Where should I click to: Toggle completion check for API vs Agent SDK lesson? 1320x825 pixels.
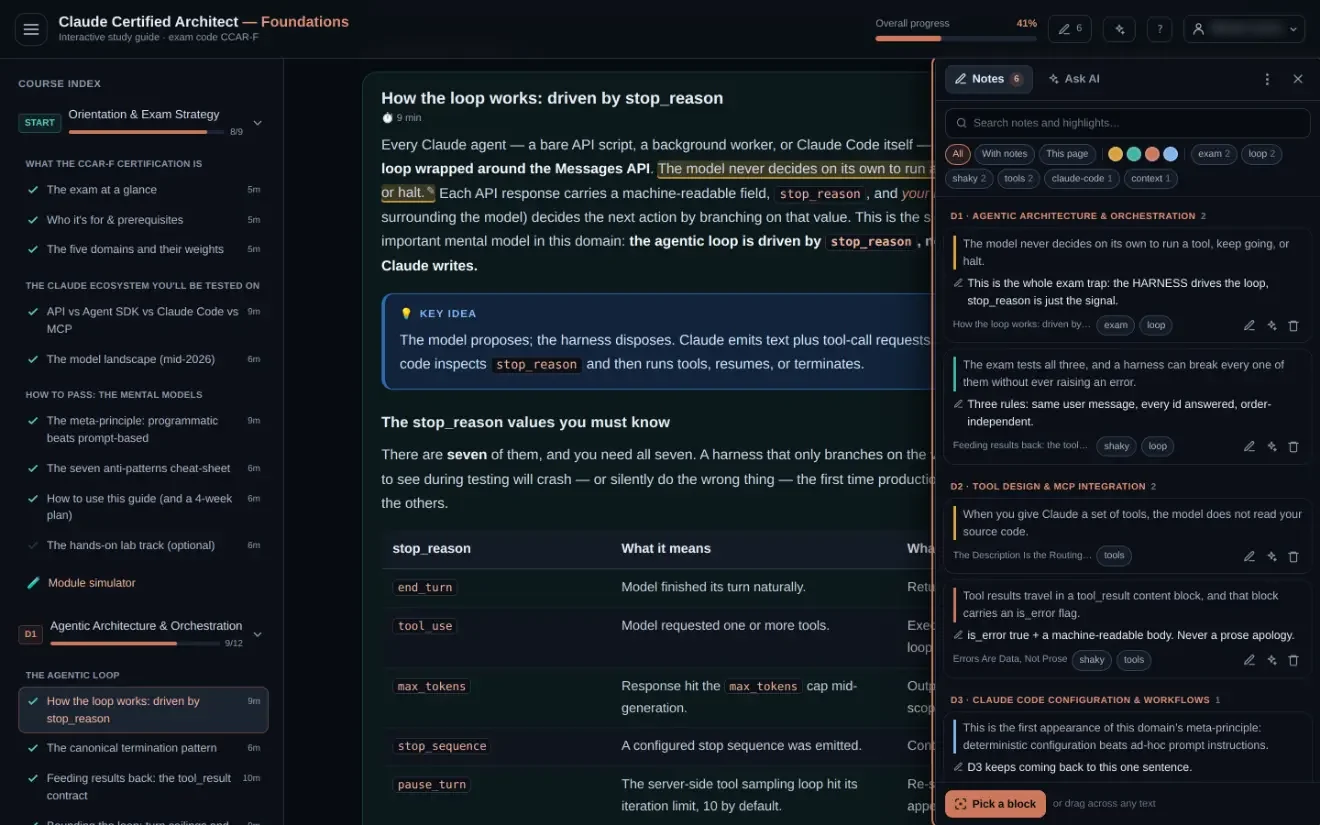click(33, 312)
